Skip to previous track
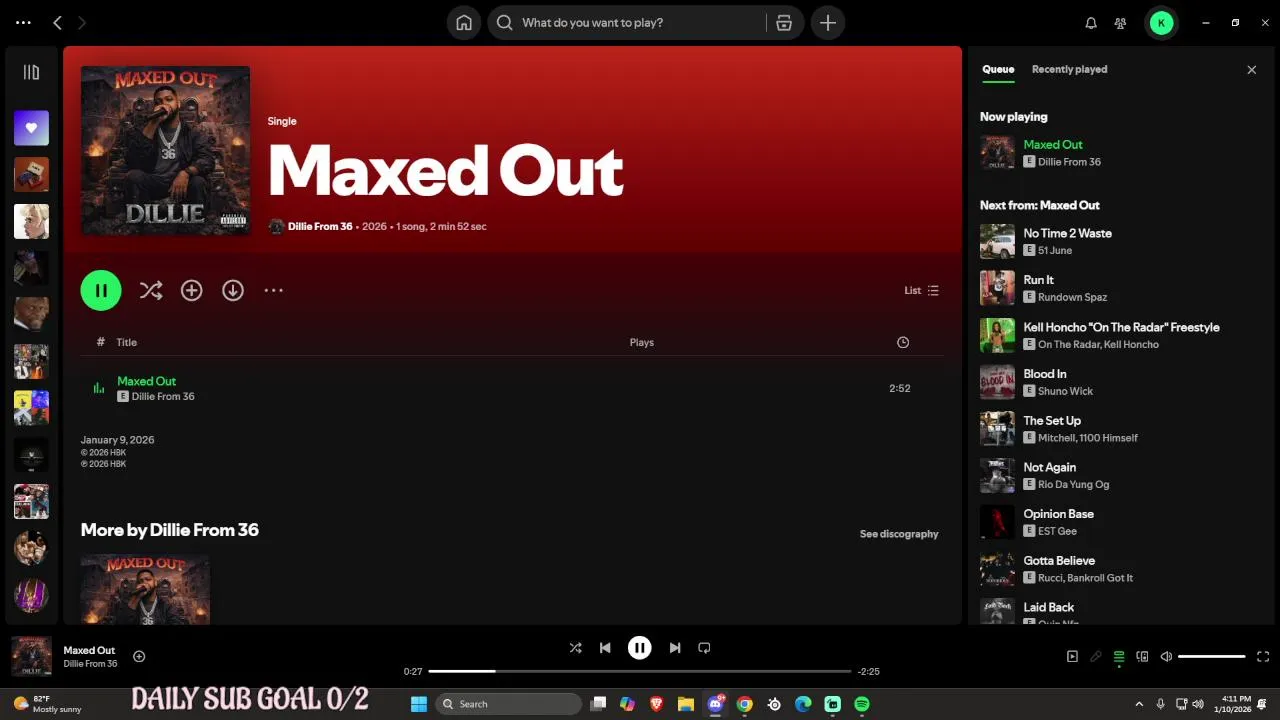1280x720 pixels. pos(605,648)
